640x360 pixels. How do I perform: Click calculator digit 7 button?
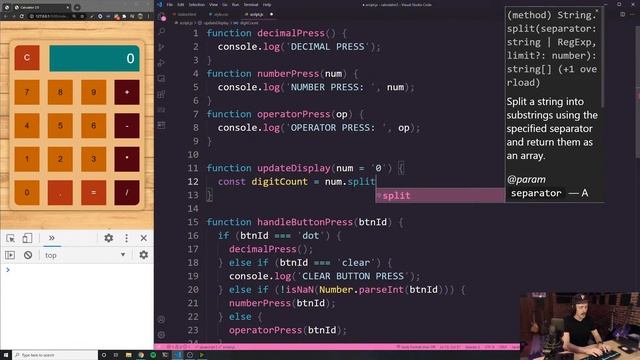tap(27, 92)
